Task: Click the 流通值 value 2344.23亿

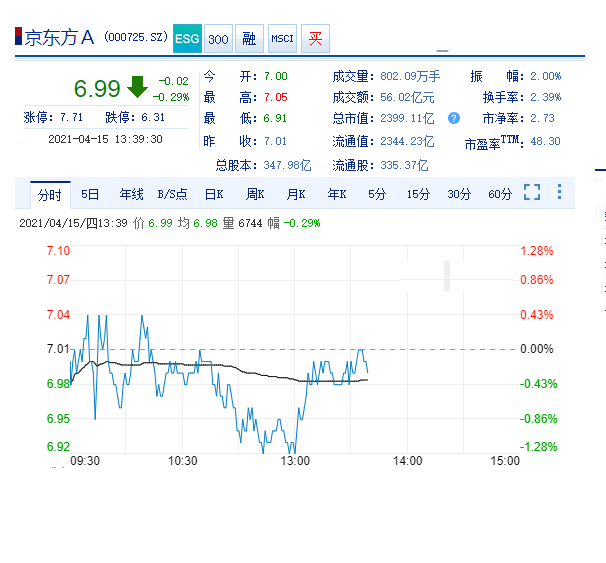Action: [x=407, y=141]
